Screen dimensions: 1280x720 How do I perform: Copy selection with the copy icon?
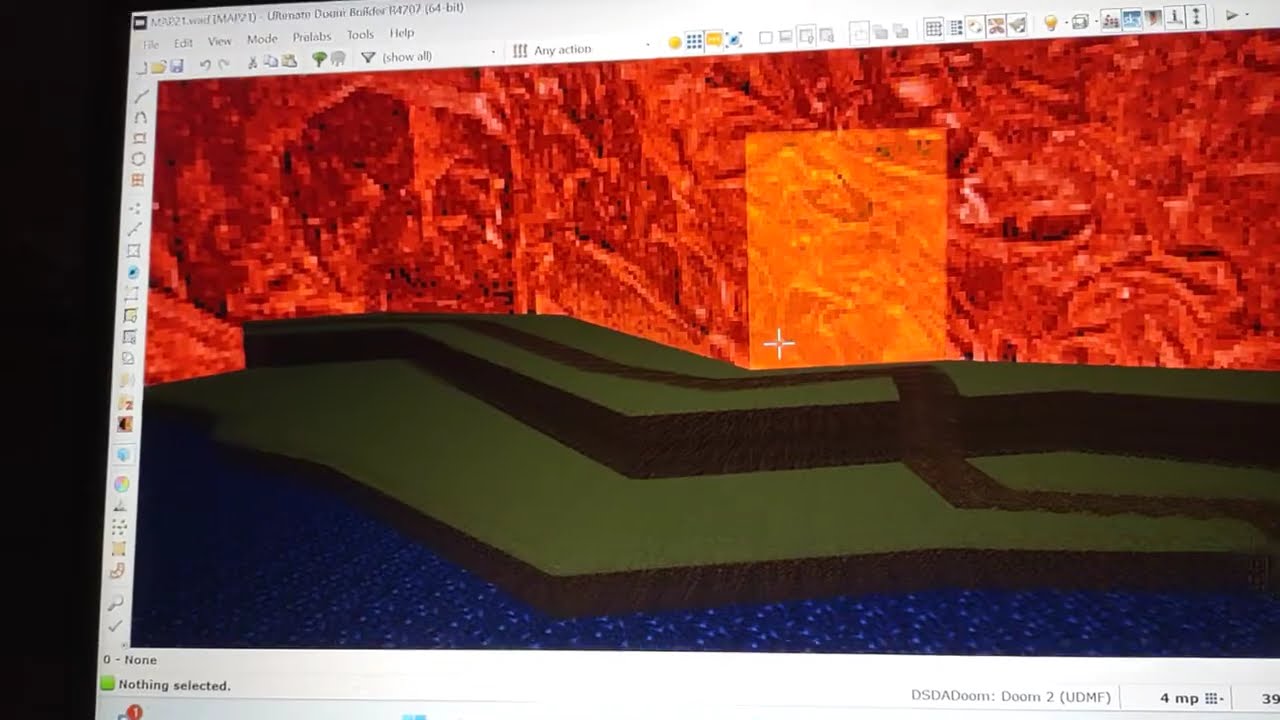(271, 61)
